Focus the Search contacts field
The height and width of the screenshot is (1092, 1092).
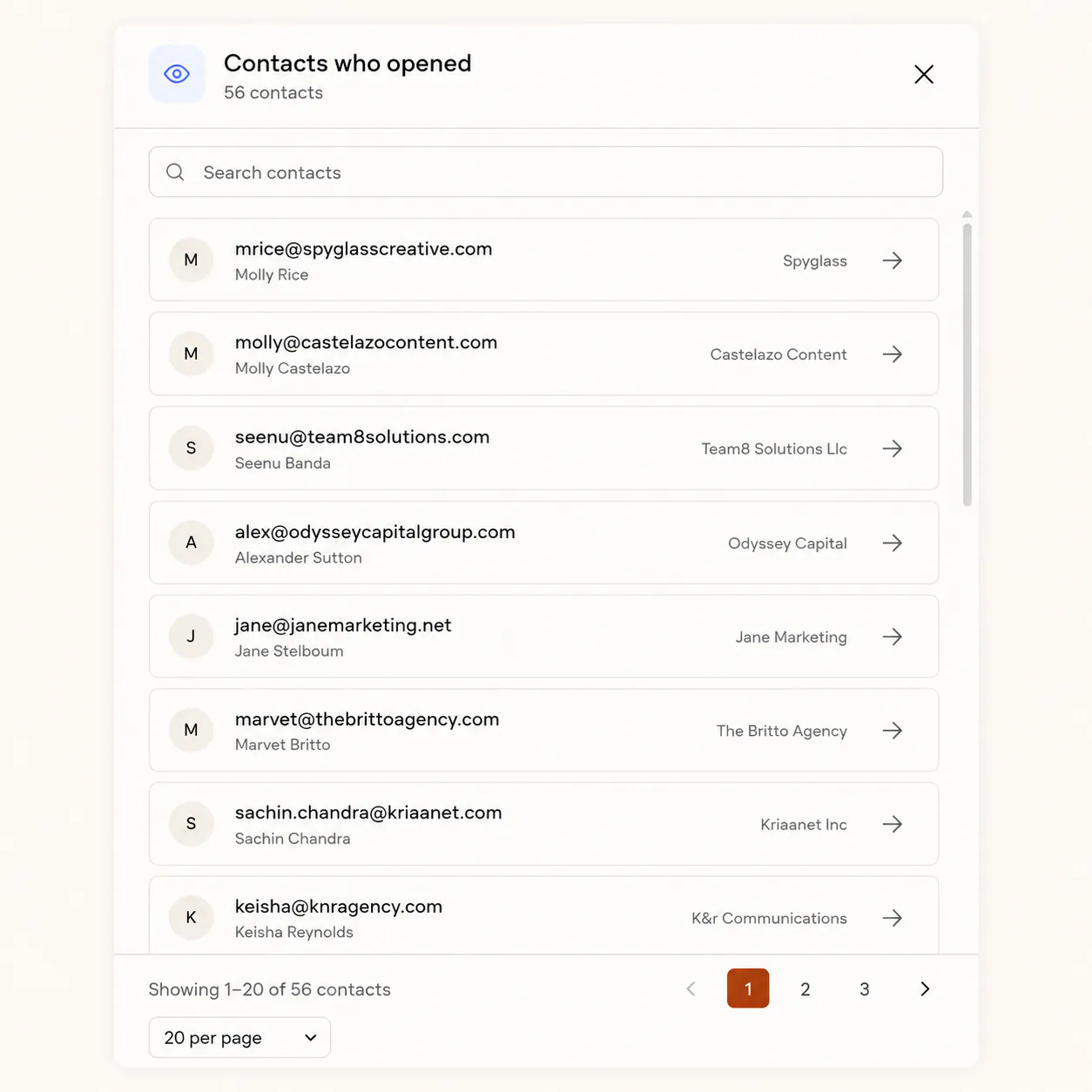click(x=546, y=172)
